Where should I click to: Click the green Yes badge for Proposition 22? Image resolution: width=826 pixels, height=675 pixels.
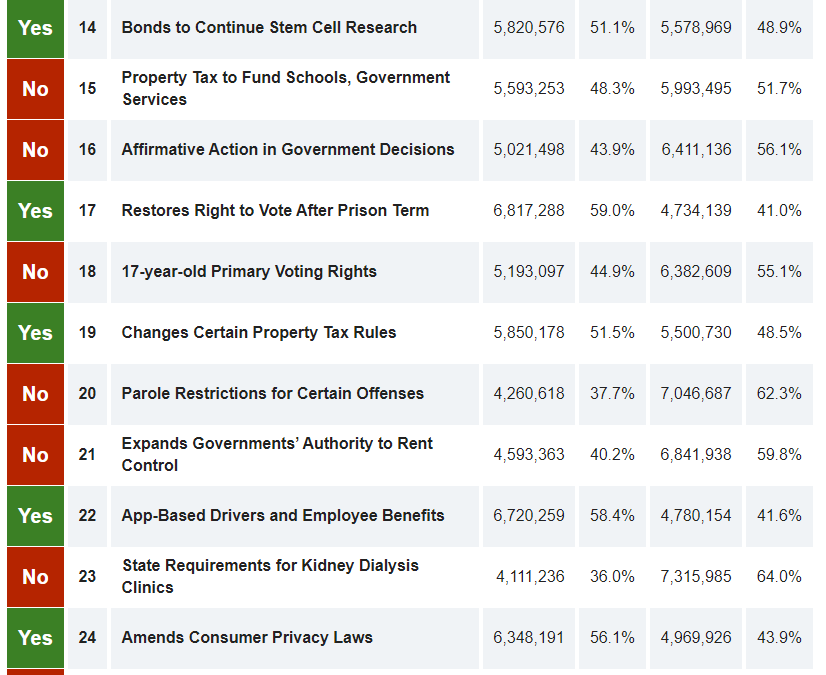(x=35, y=516)
